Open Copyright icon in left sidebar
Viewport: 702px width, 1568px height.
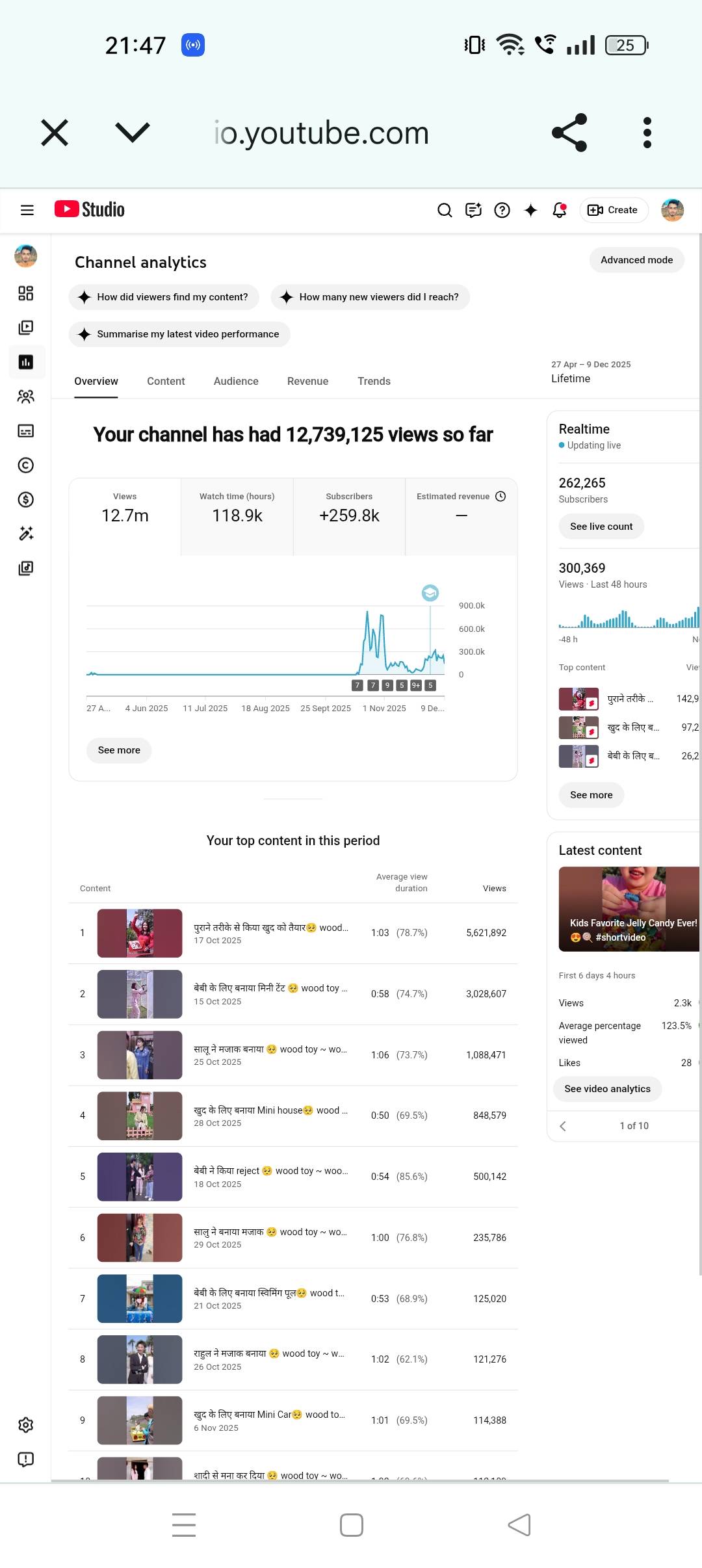26,465
